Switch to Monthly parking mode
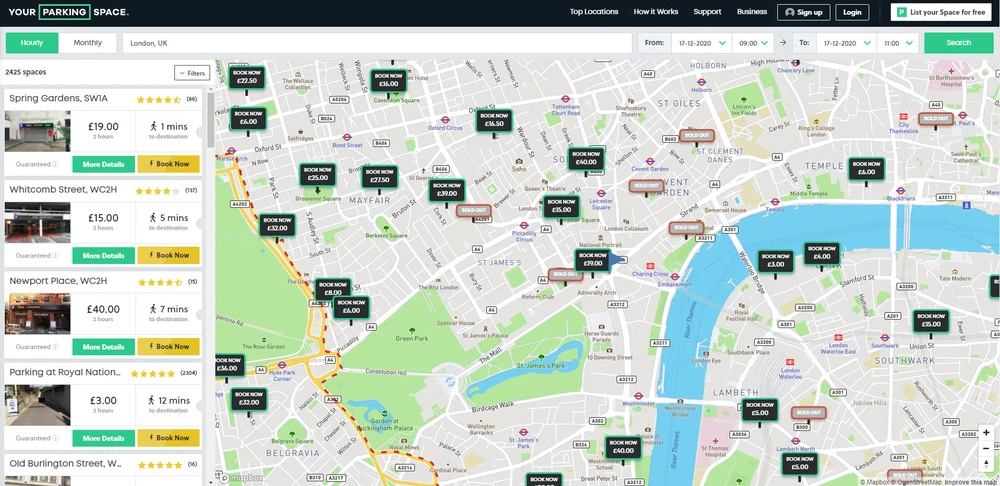This screenshot has width=1000, height=486. pos(88,43)
